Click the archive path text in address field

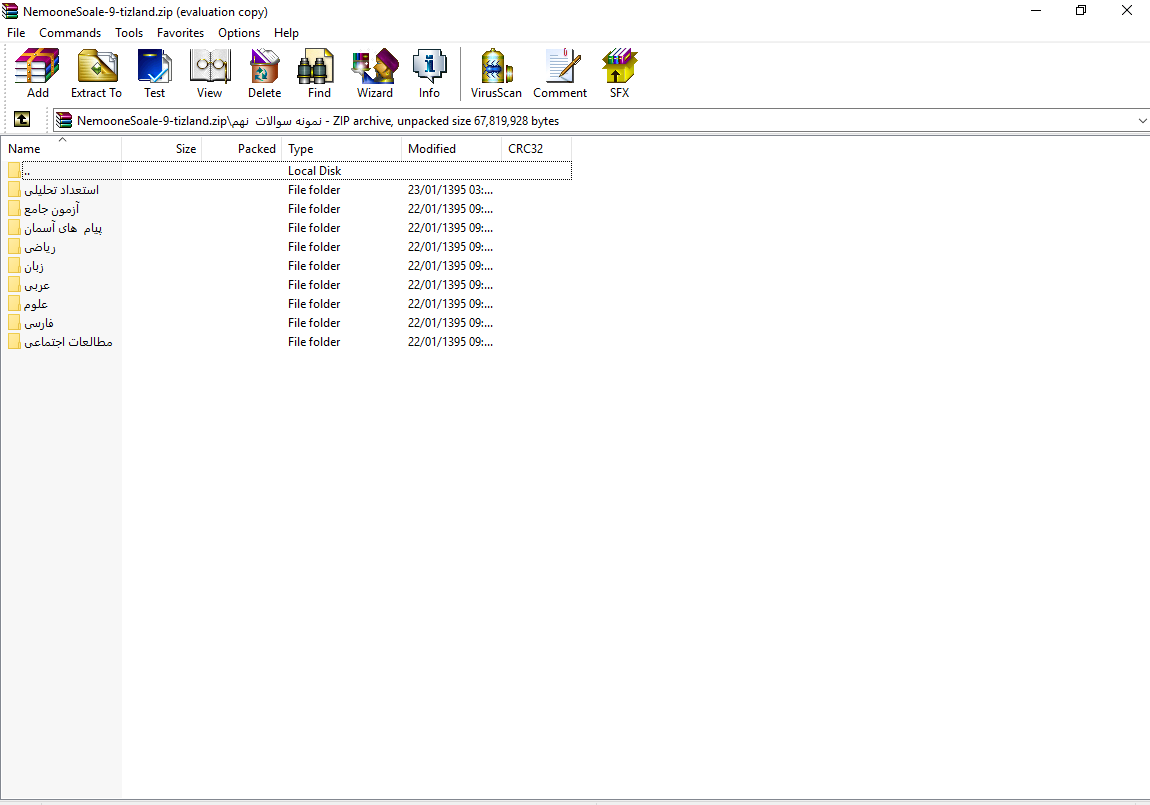318,121
